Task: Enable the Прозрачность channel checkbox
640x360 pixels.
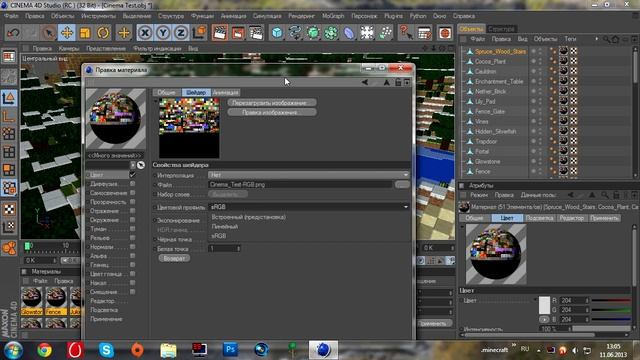Action: click(132, 202)
